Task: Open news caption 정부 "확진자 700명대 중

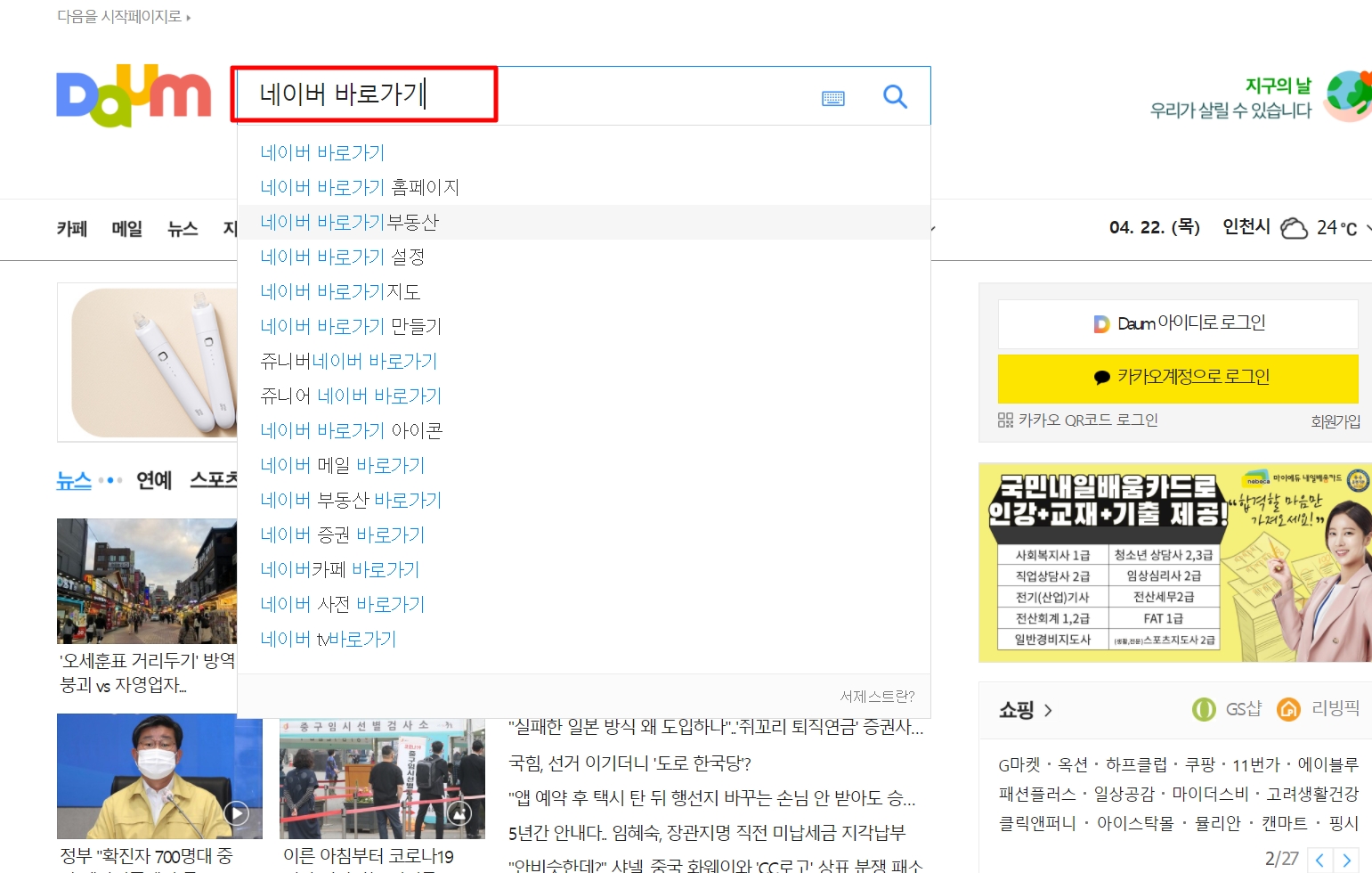Action: click(x=147, y=856)
